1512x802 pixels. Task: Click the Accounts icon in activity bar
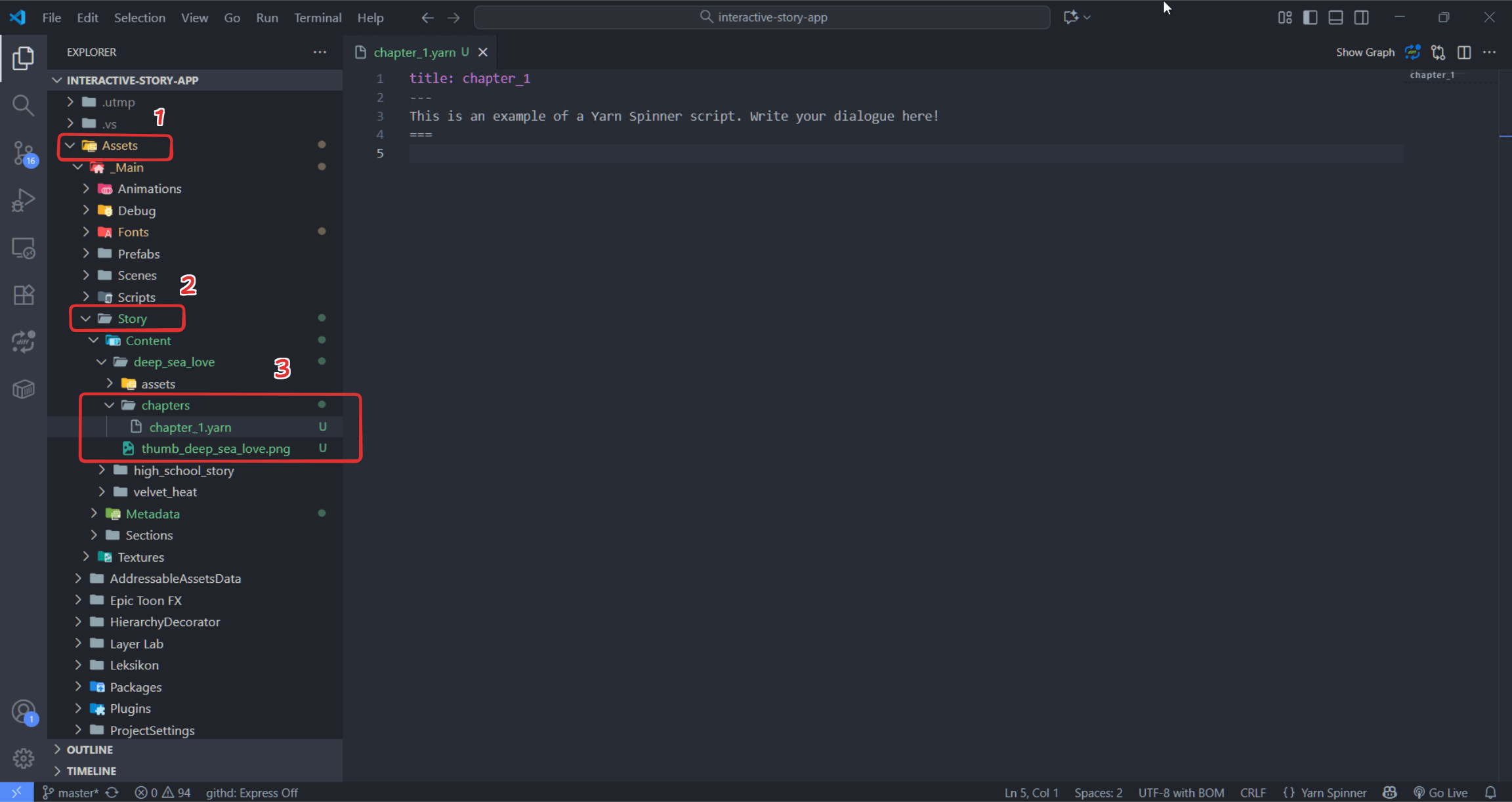click(24, 711)
